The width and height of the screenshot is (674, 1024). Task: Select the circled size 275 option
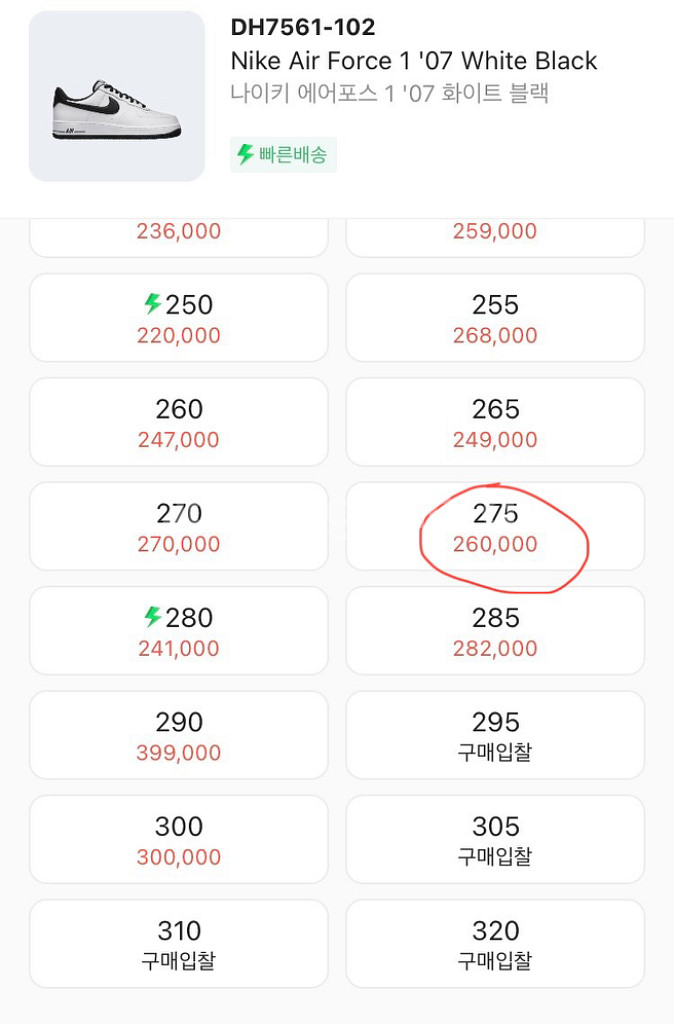pos(495,526)
